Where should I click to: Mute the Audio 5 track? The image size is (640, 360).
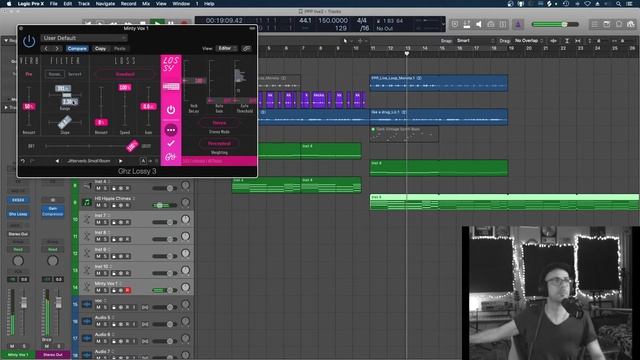point(98,324)
